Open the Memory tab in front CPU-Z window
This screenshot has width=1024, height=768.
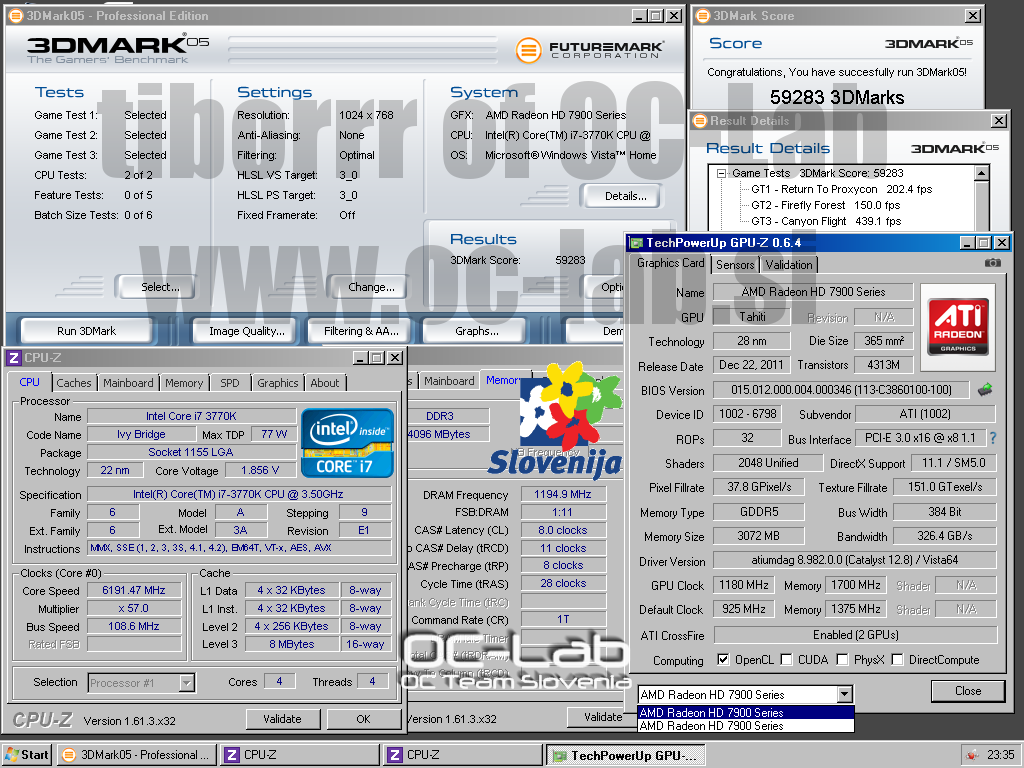(x=184, y=383)
